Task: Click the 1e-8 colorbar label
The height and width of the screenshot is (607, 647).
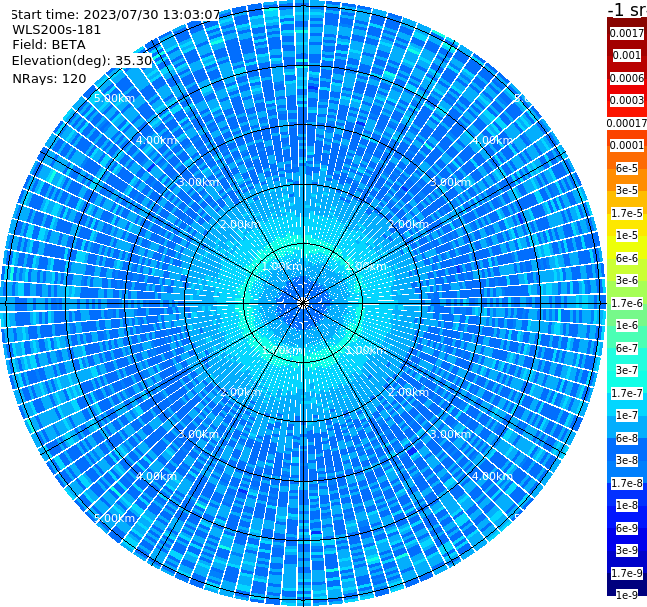Action: [627, 505]
